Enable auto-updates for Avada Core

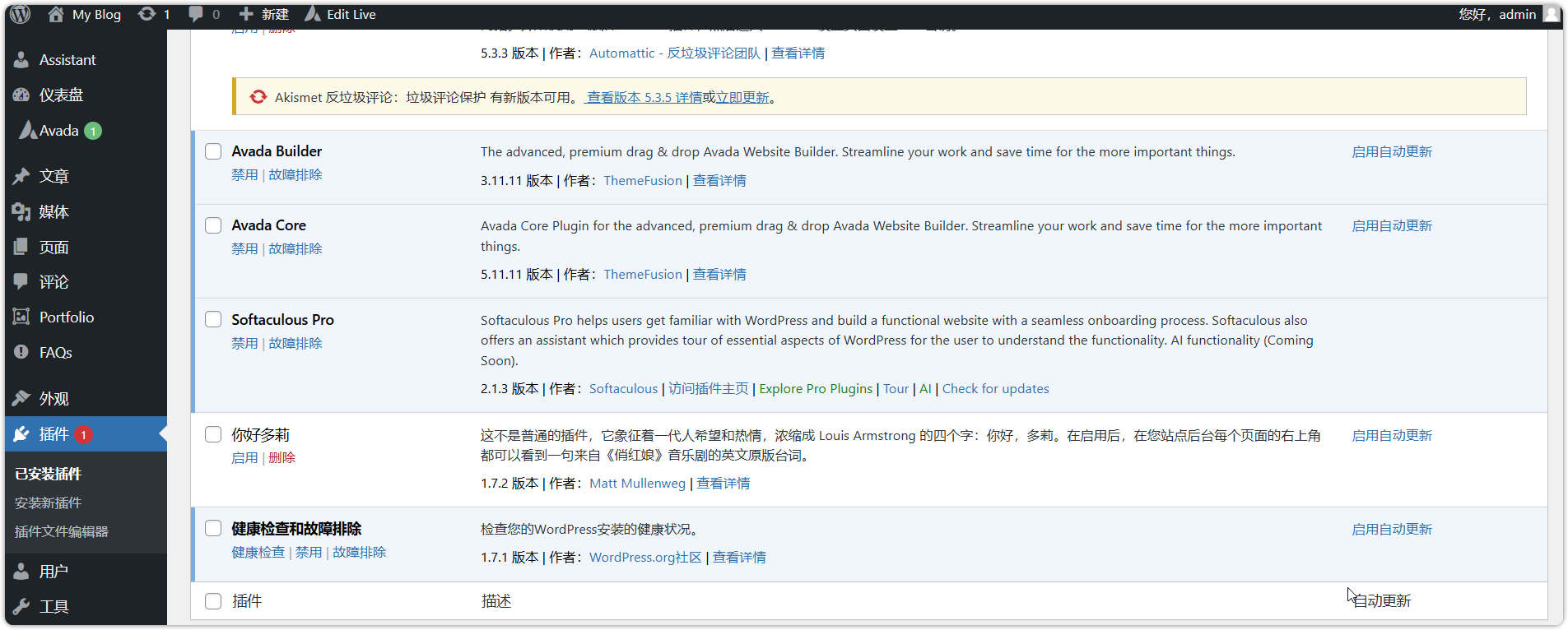pos(1392,225)
